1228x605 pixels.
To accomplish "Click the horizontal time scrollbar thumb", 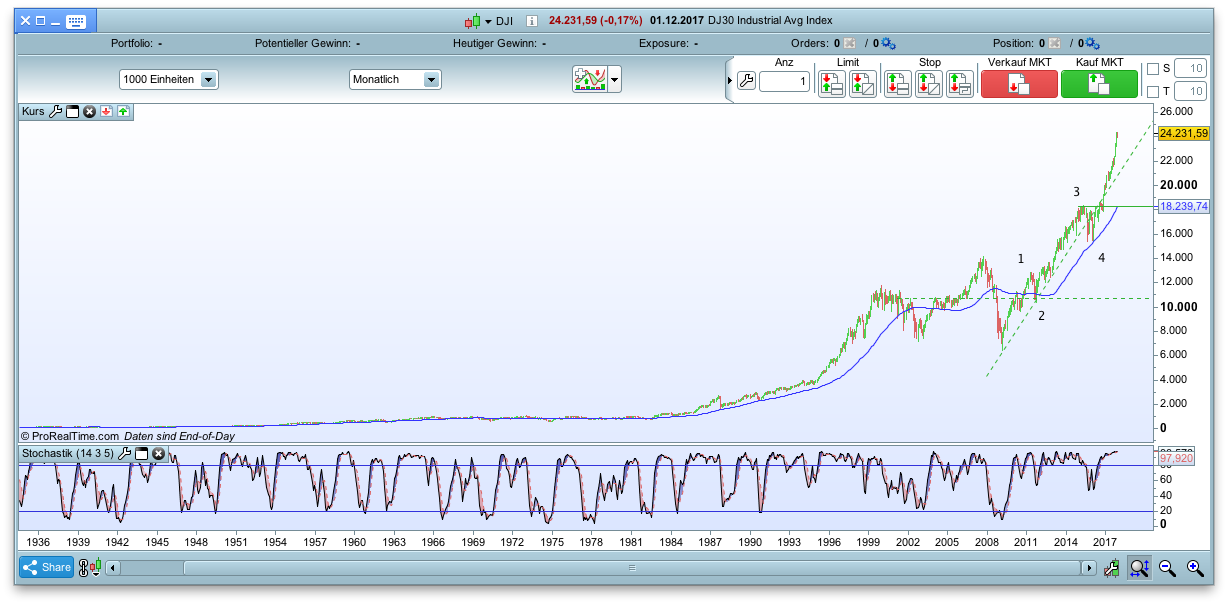I will tap(632, 568).
